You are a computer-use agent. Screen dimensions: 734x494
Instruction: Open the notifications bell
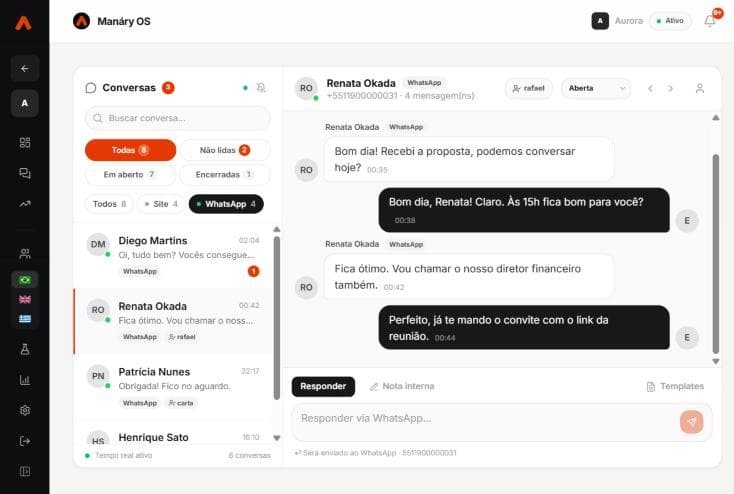coord(710,21)
